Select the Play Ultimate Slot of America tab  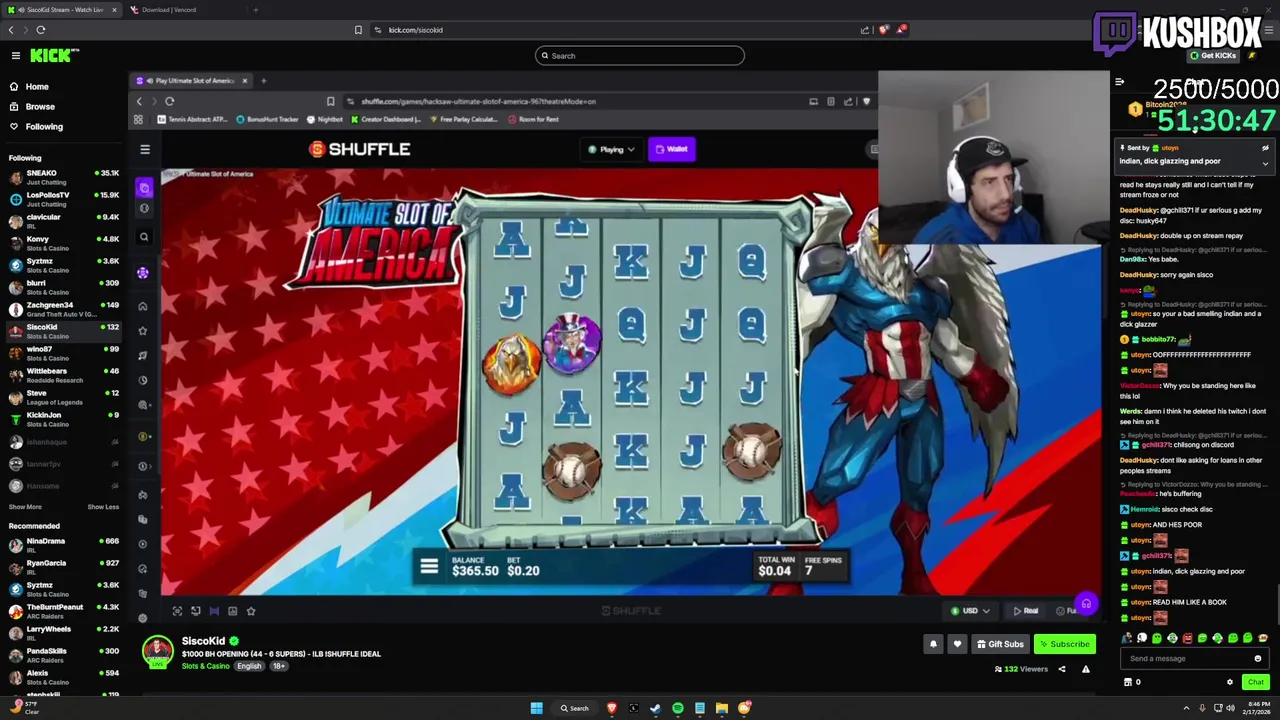click(x=193, y=81)
